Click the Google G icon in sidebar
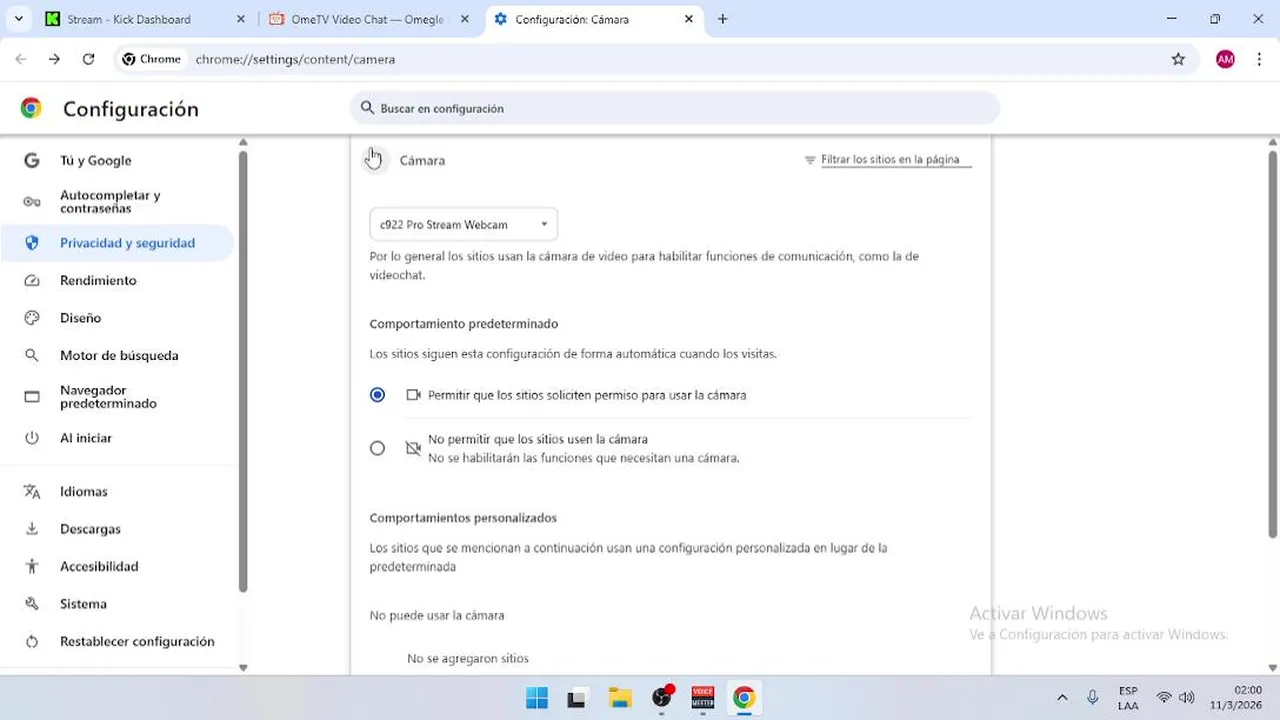 32,160
